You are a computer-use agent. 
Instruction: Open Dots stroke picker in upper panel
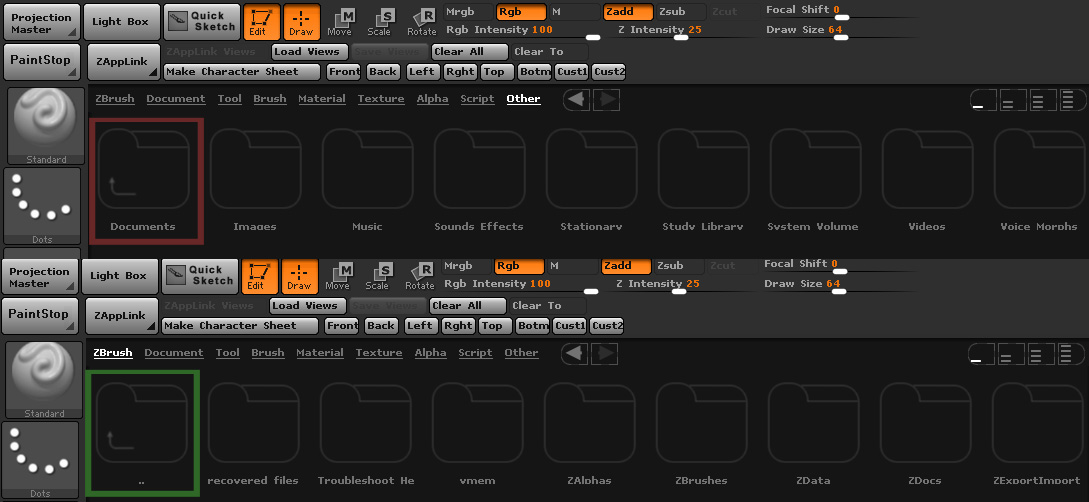click(x=42, y=206)
